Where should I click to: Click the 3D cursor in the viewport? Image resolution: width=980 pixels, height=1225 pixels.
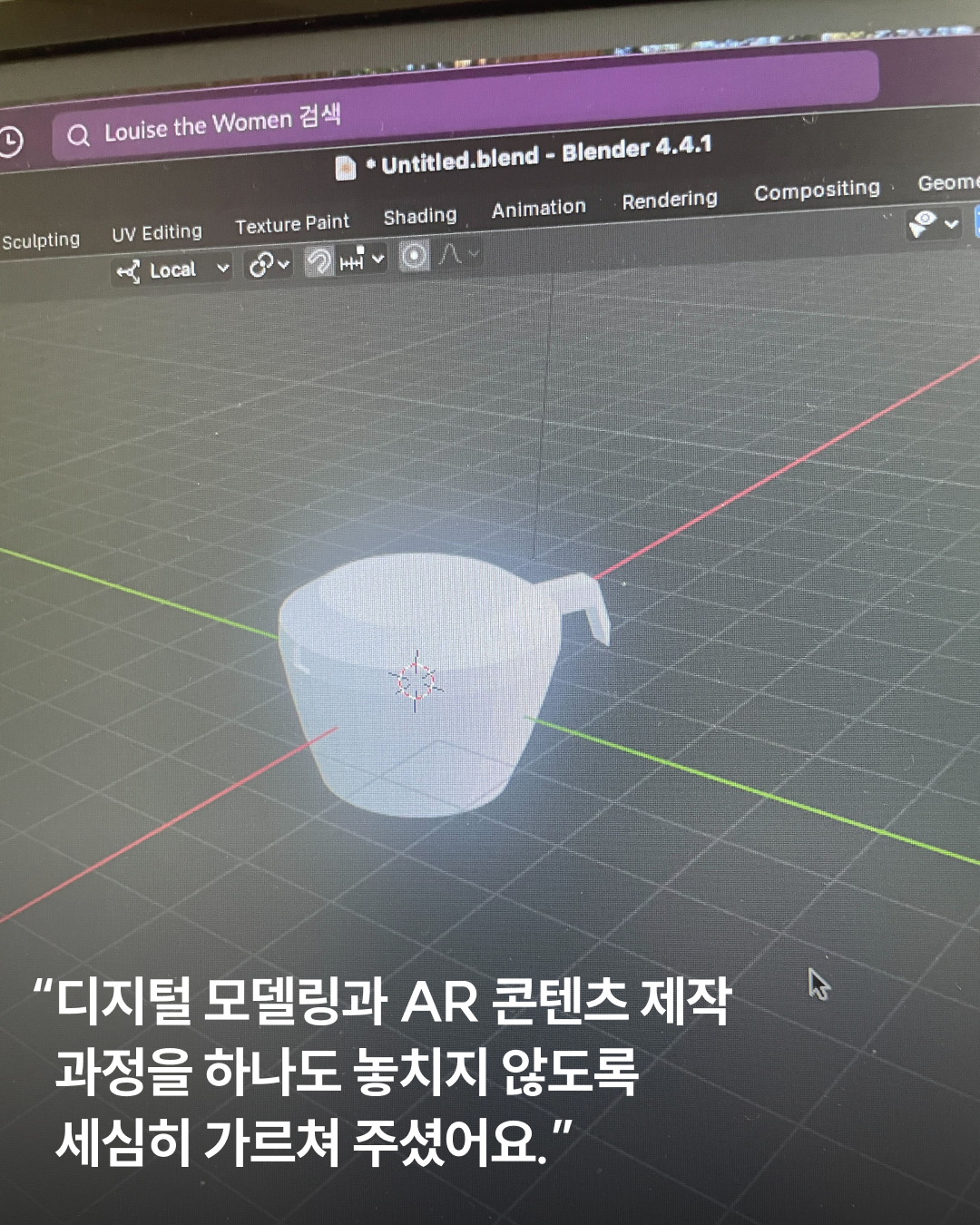pos(416,681)
